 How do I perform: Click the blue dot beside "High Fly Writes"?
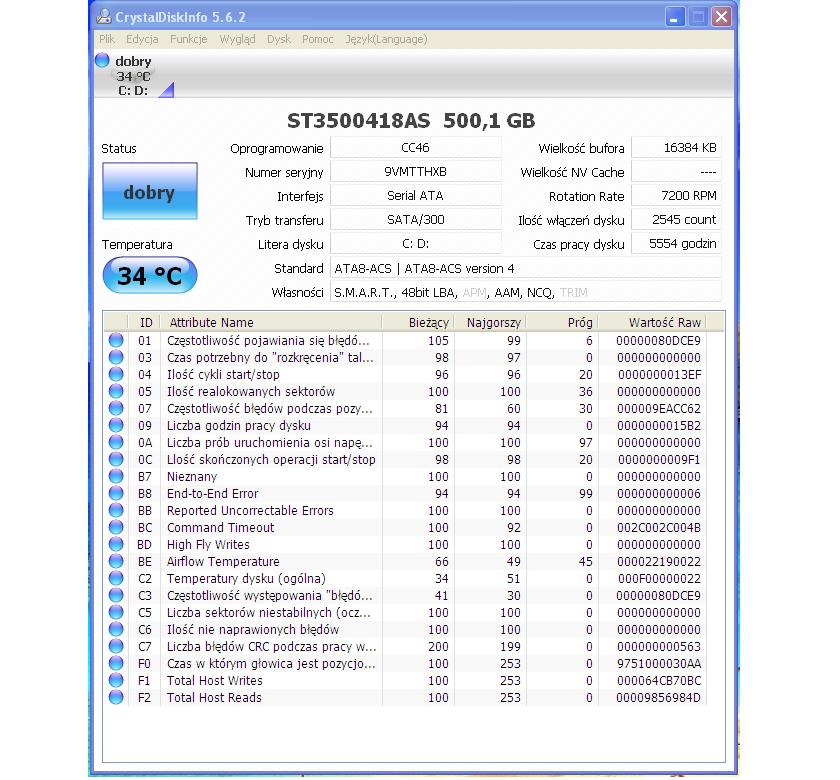(x=116, y=545)
